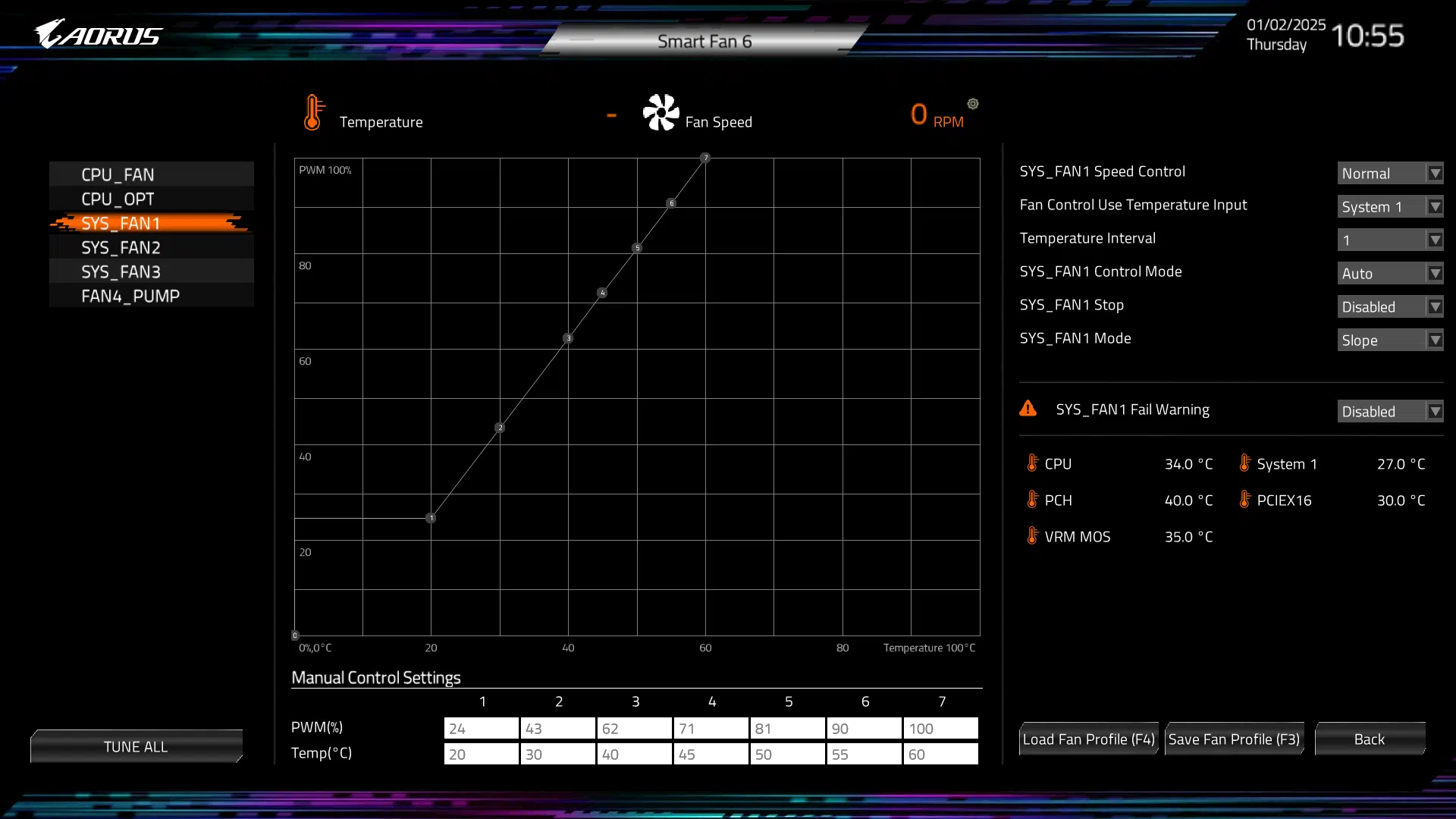This screenshot has width=1456, height=819.
Task: Click Temp field for point 1 (20)
Action: click(x=482, y=754)
